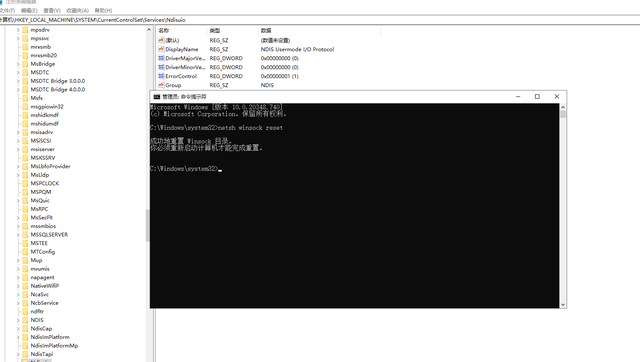Select the NdisCap tree item
640x362 pixels.
tap(41, 329)
